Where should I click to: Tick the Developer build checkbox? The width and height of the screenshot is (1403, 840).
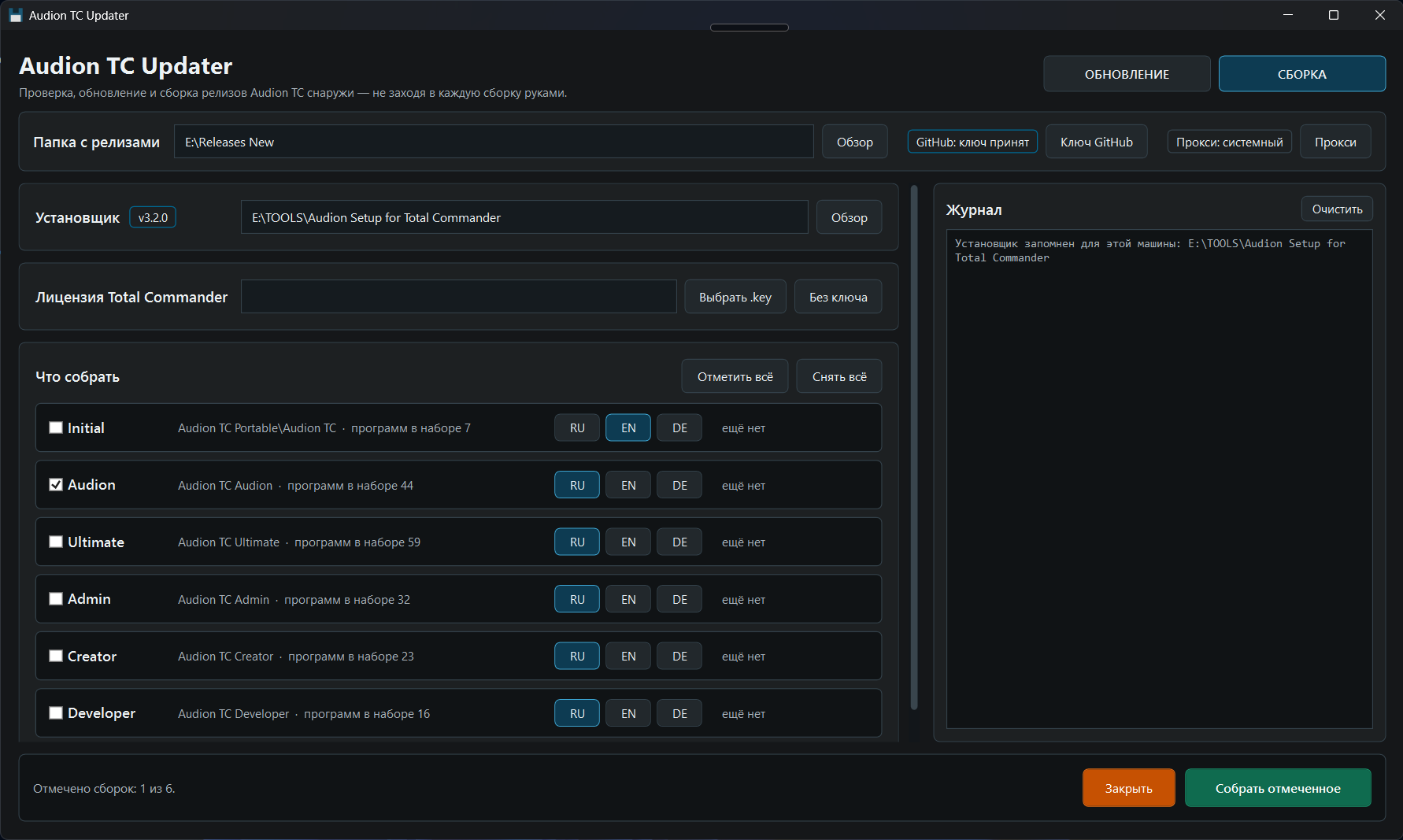56,713
